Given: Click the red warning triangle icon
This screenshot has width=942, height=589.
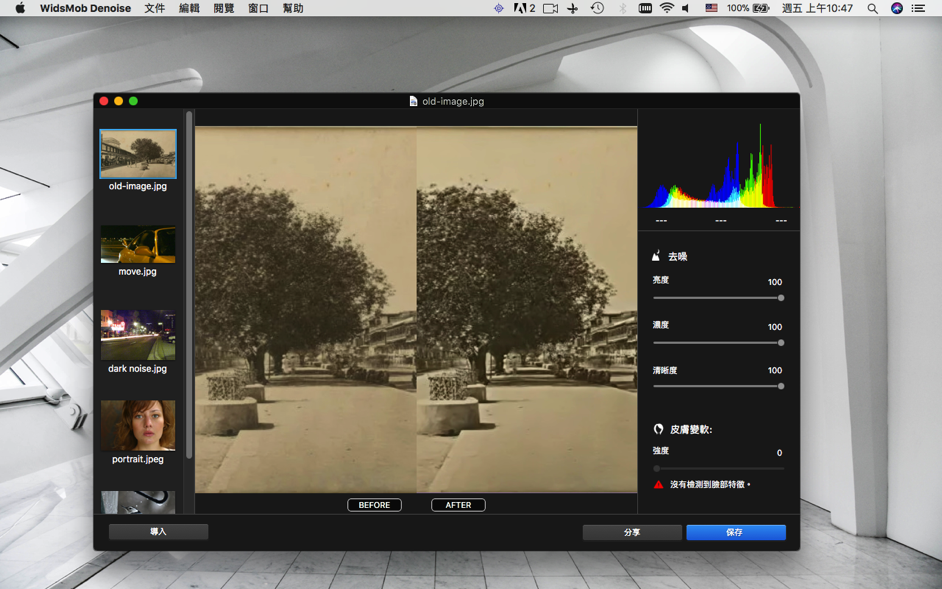Looking at the screenshot, I should [658, 484].
